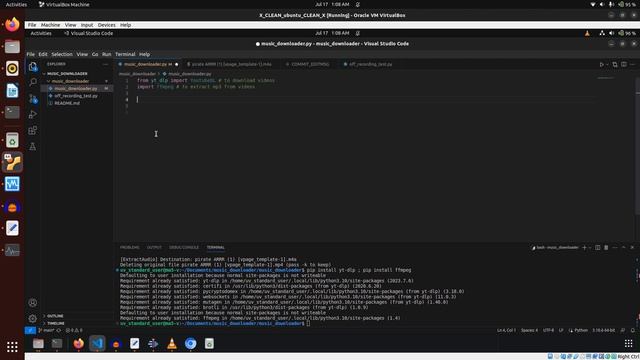
Task: Open terminal launch profile dropdown arrow
Action: click(590, 247)
